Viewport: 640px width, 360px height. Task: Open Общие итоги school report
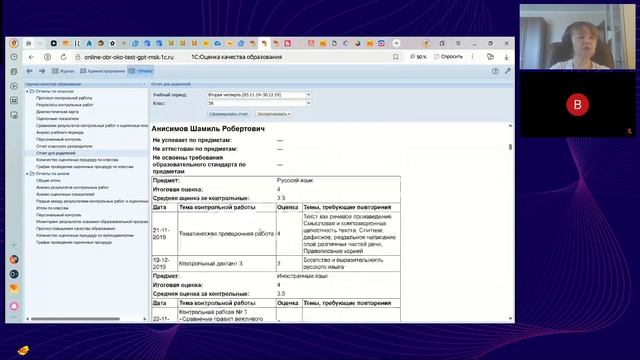tap(48, 180)
